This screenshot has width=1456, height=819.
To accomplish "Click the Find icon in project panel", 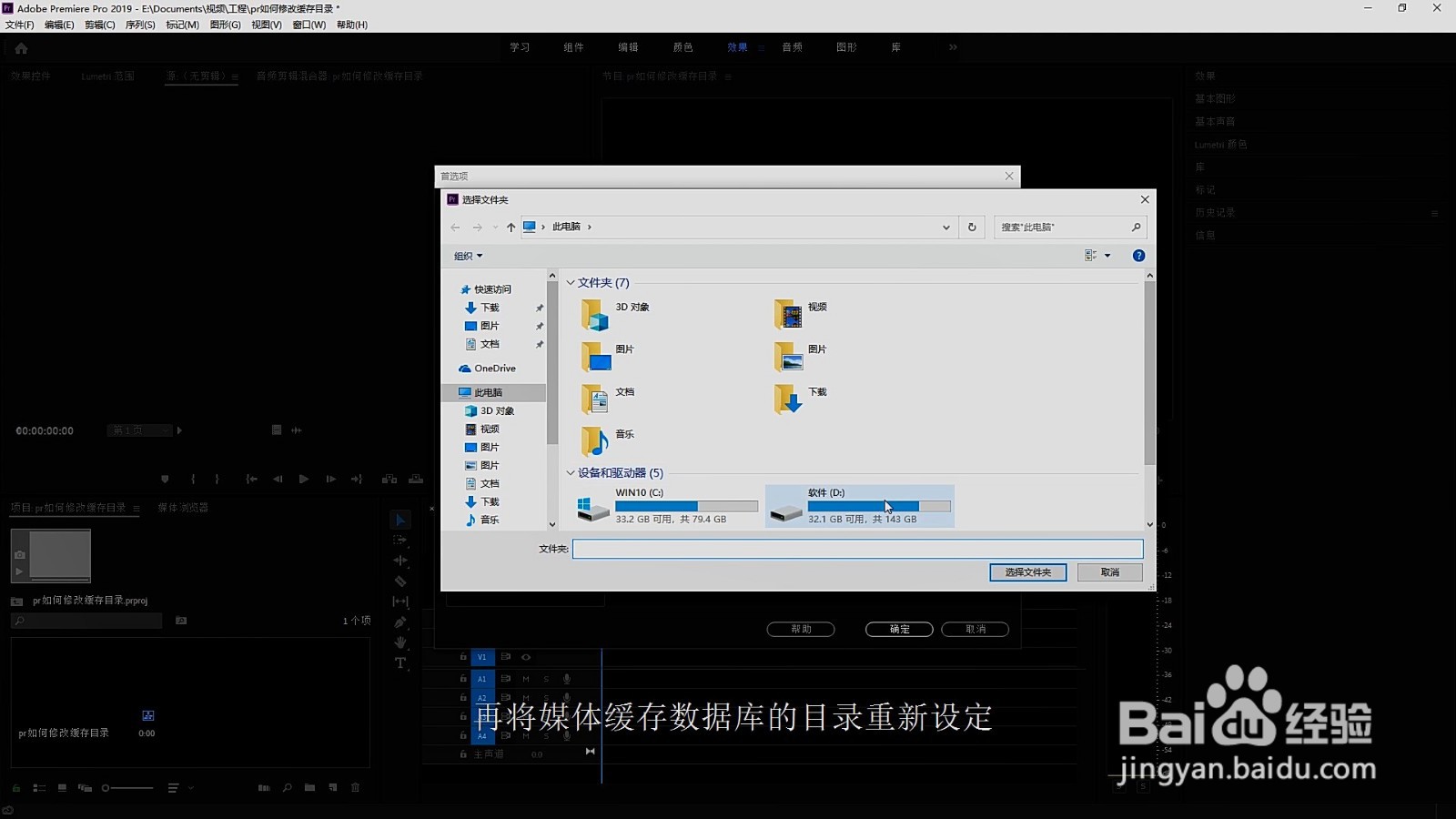I will point(288,788).
